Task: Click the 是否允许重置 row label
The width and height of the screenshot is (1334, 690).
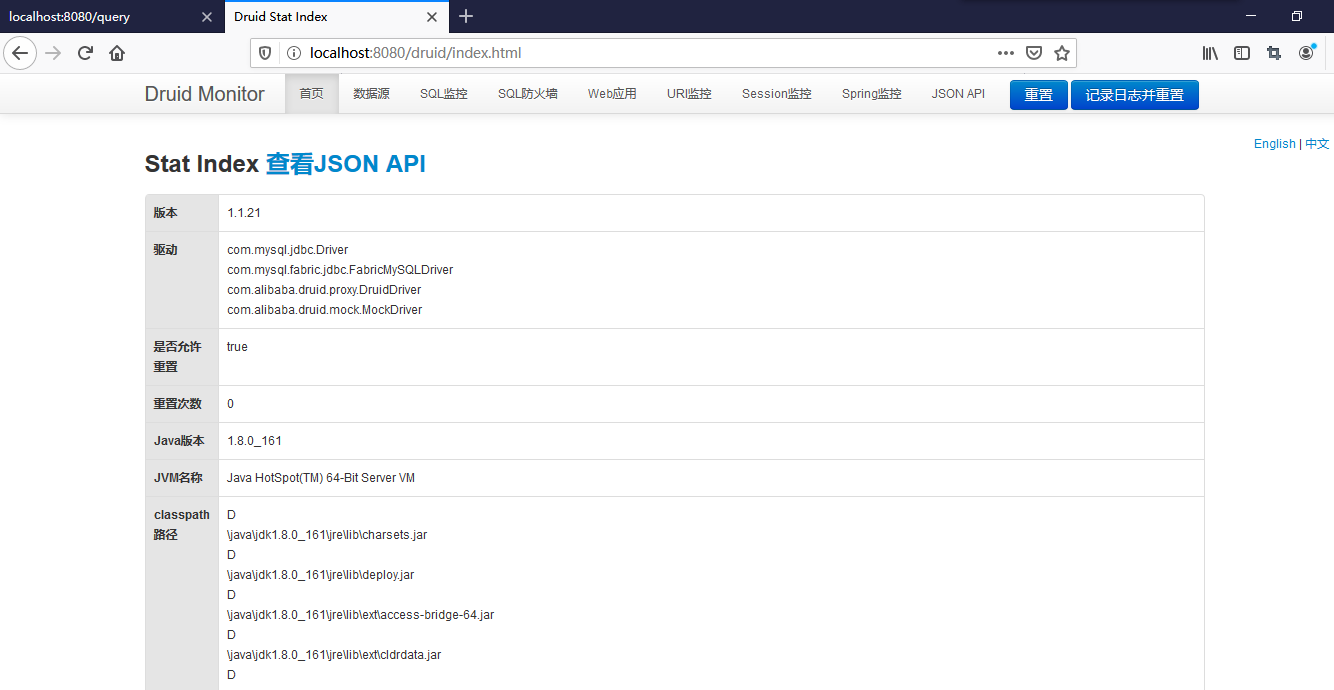Action: tap(177, 357)
